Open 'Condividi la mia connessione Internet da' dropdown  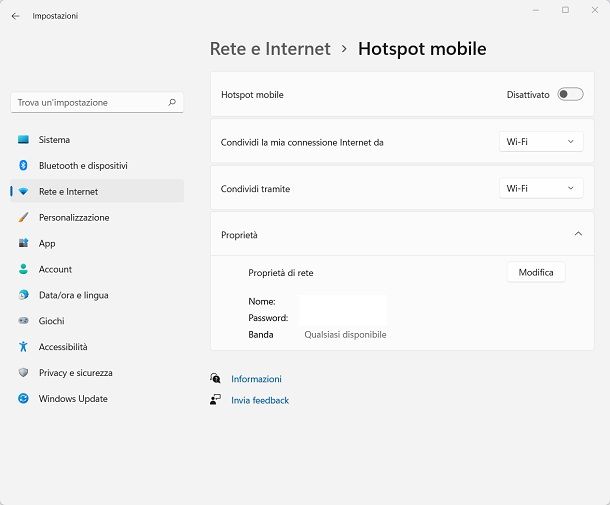click(x=541, y=142)
